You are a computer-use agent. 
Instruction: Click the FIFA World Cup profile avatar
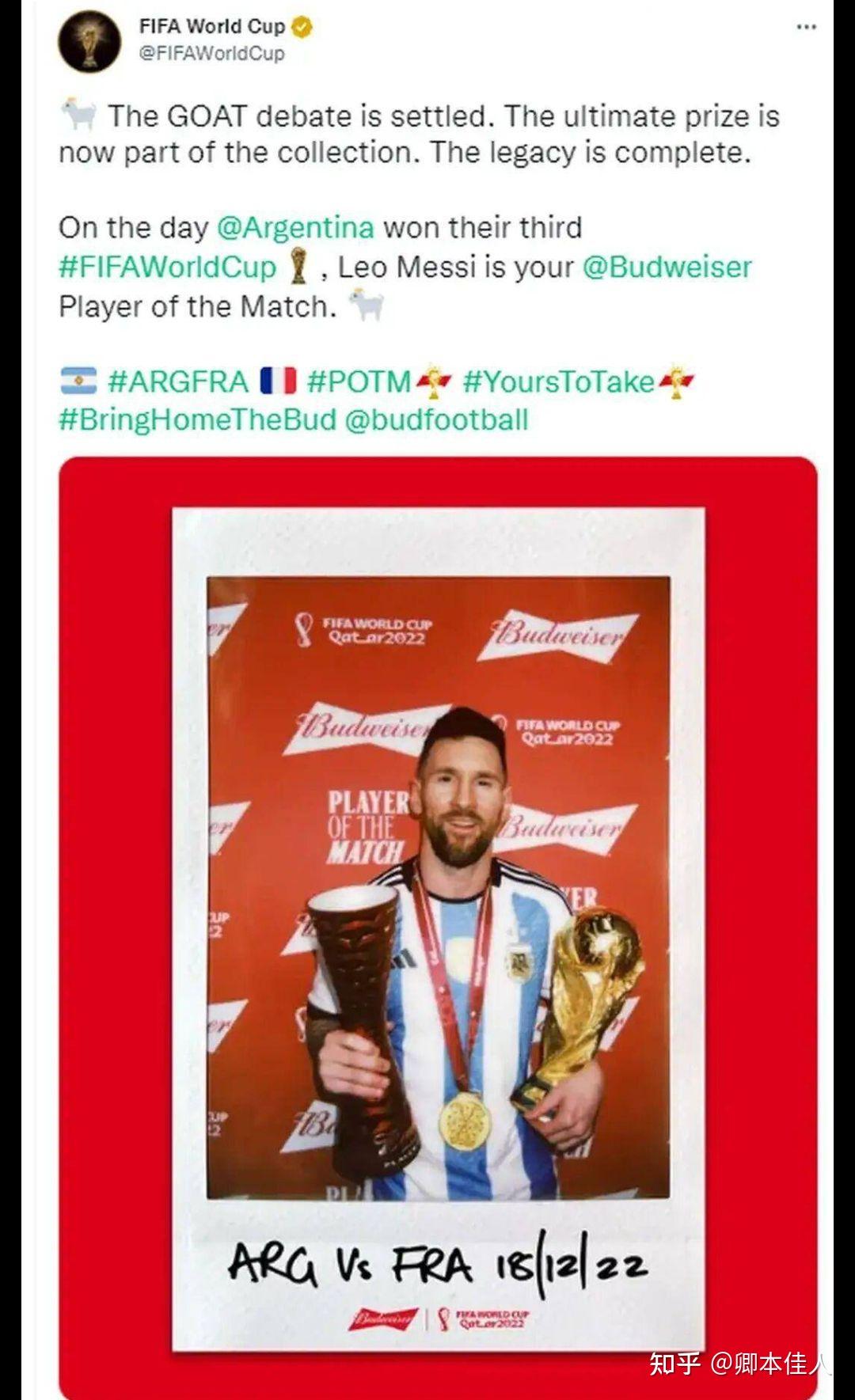click(x=89, y=40)
